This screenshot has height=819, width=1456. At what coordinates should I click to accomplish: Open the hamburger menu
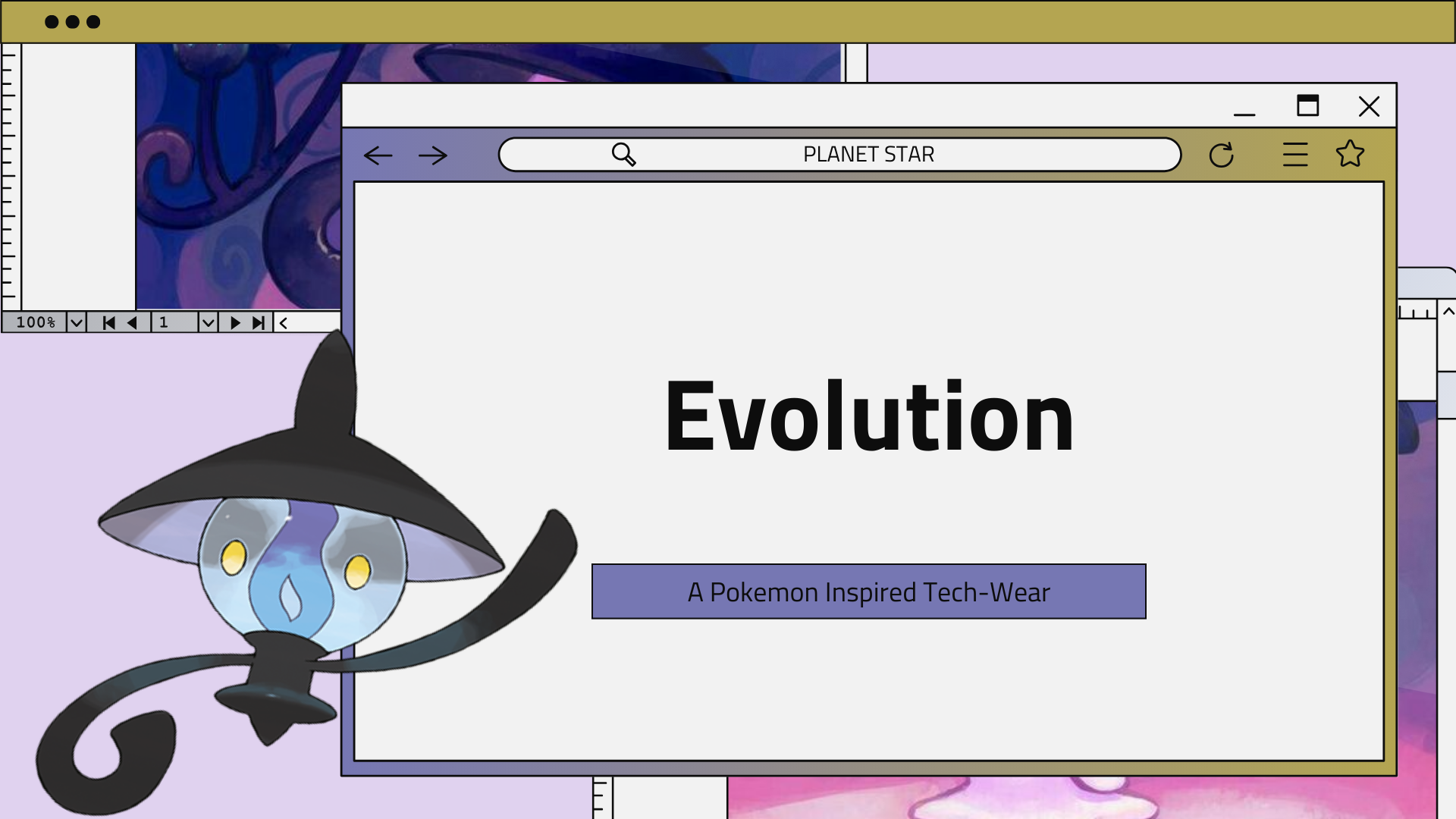click(x=1295, y=155)
